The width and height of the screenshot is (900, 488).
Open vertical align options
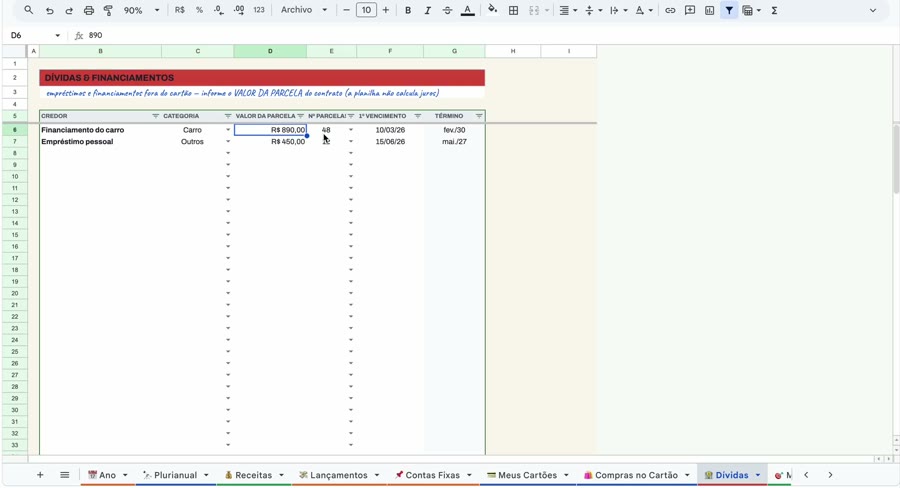(593, 10)
